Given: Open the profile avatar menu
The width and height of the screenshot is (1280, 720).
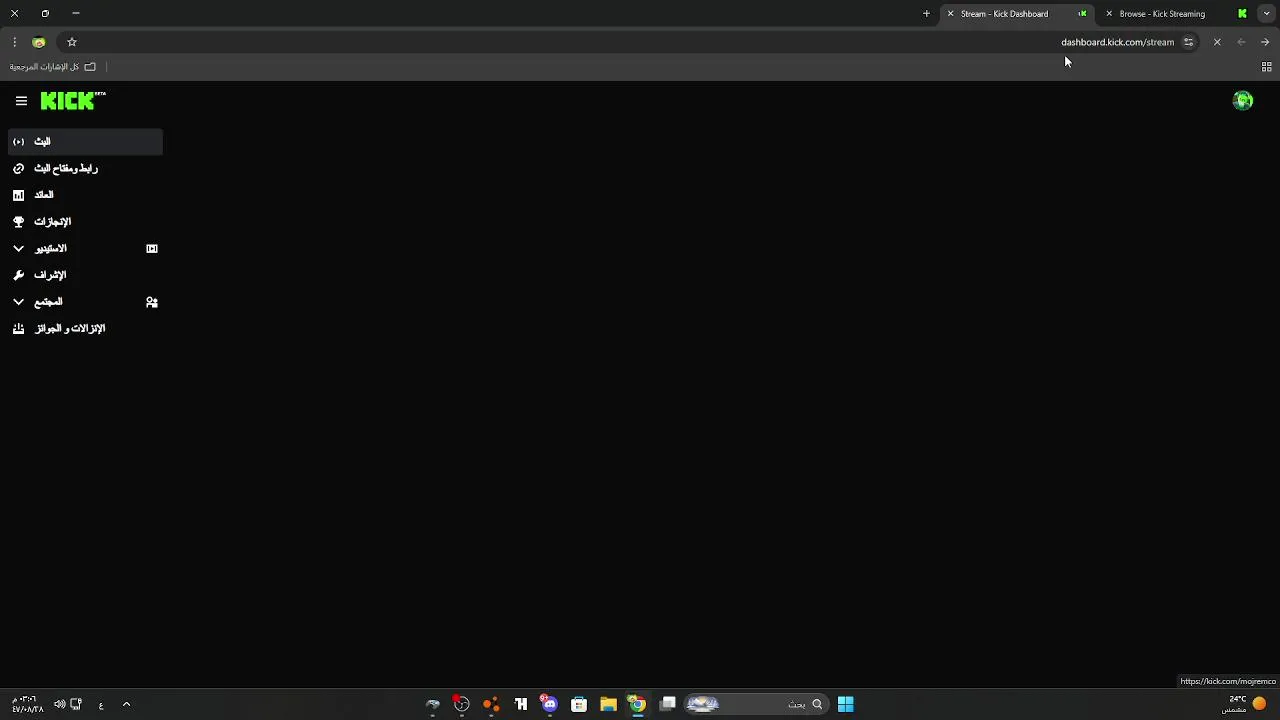Looking at the screenshot, I should pos(1243,101).
